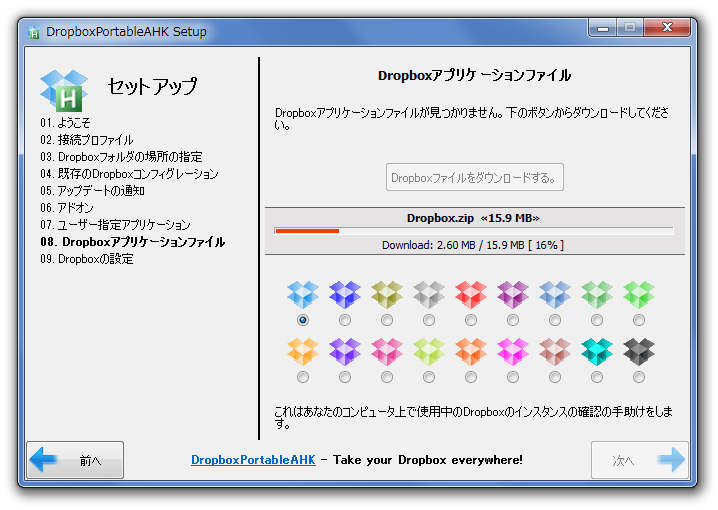Screen dimensions: 718x510
Task: Click the orange-yellow Dropbox icon
Action: click(303, 352)
